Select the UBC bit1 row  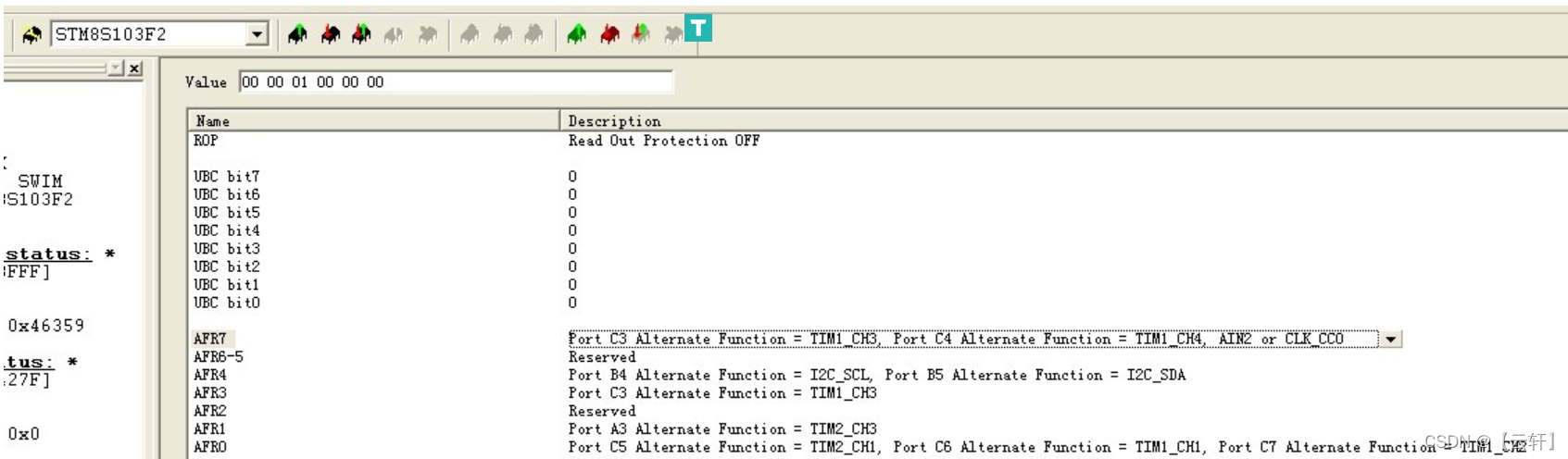pyautogui.click(x=227, y=285)
